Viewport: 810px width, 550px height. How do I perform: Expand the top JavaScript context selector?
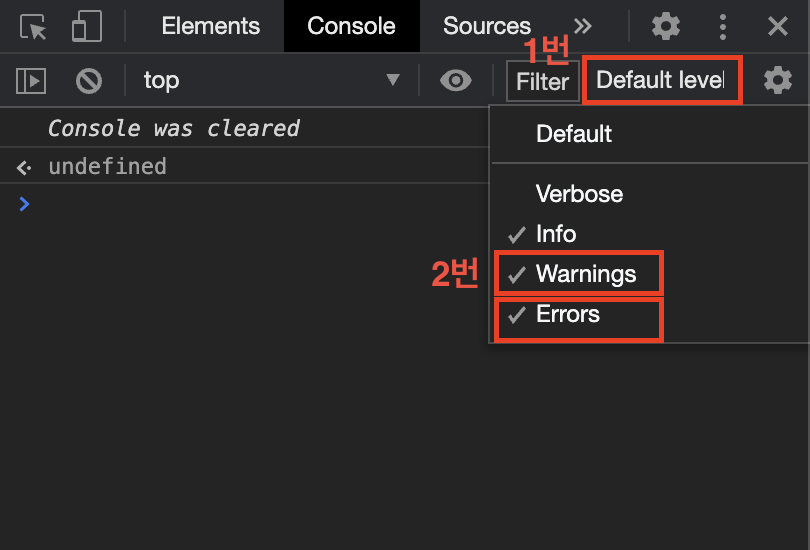click(270, 81)
